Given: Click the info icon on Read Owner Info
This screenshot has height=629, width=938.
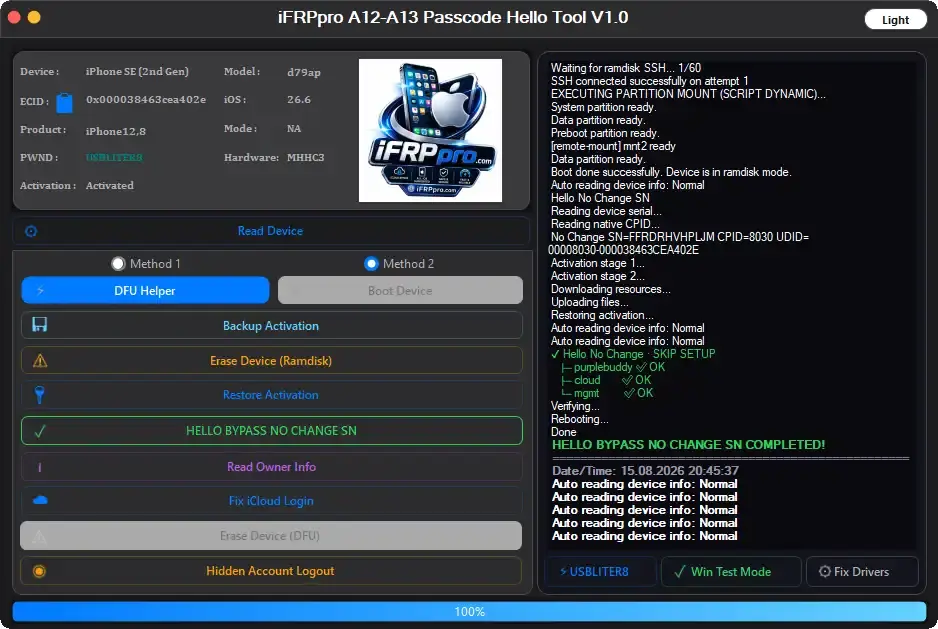Looking at the screenshot, I should click(x=39, y=467).
